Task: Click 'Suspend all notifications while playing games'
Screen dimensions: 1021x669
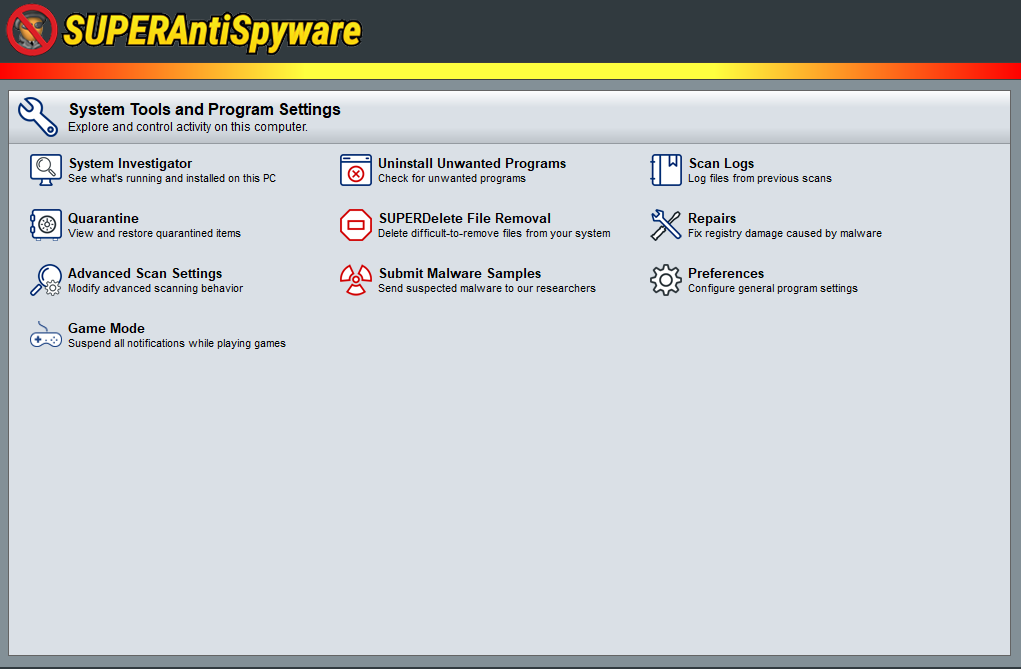Action: tap(177, 343)
